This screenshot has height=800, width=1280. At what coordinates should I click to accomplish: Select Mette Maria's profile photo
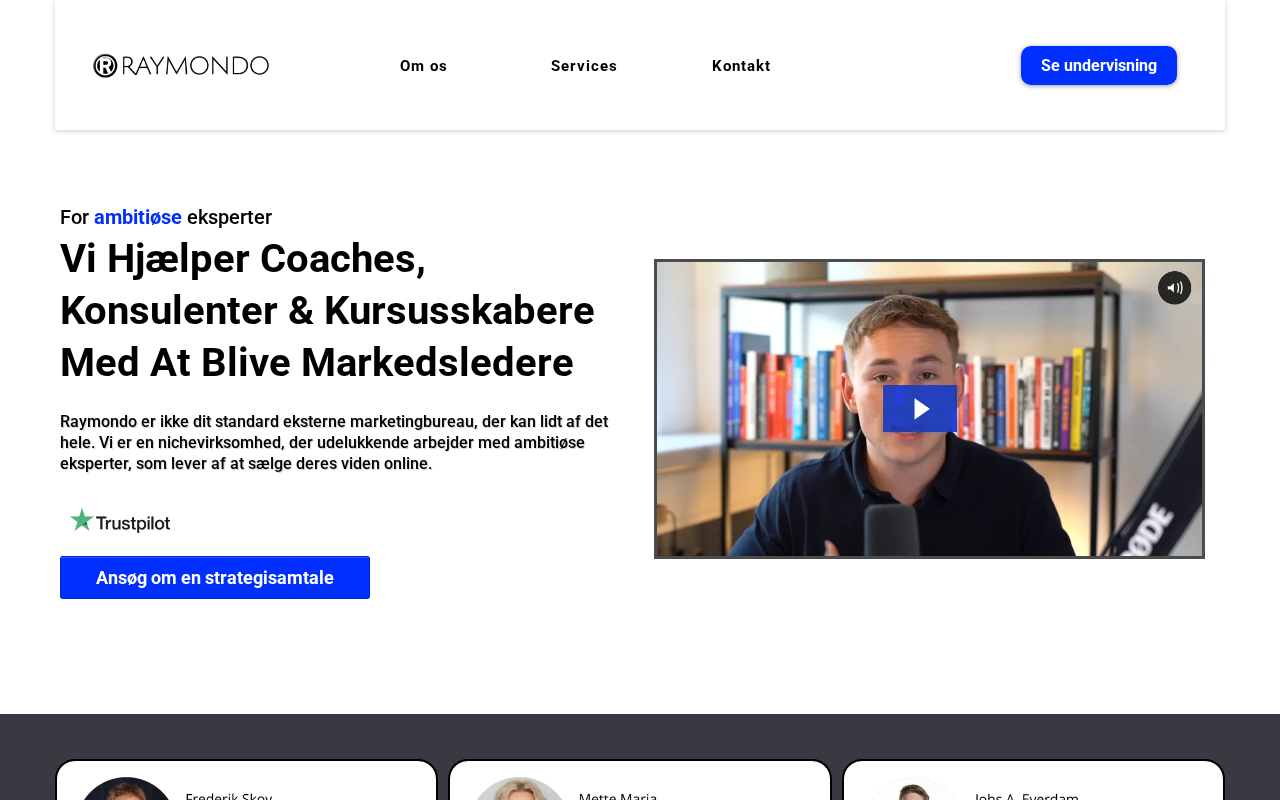pos(519,789)
